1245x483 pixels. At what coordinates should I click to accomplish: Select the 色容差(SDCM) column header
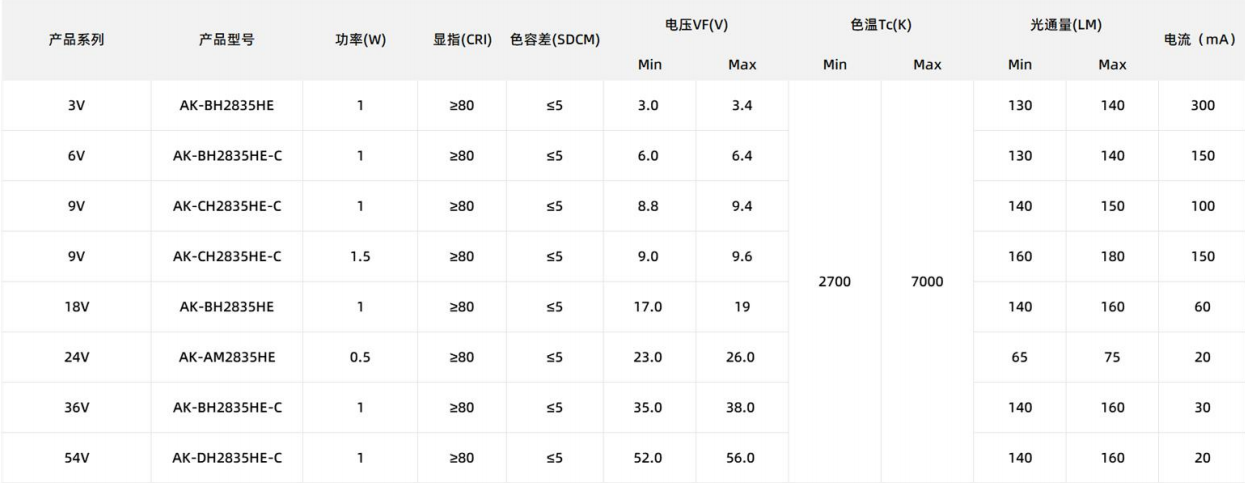pyautogui.click(x=553, y=41)
